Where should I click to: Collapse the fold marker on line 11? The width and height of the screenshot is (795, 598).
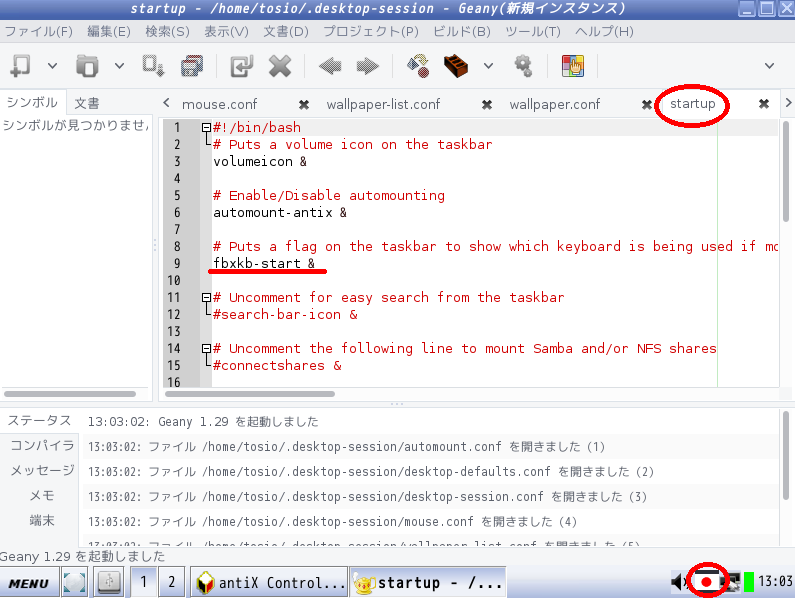(x=206, y=297)
